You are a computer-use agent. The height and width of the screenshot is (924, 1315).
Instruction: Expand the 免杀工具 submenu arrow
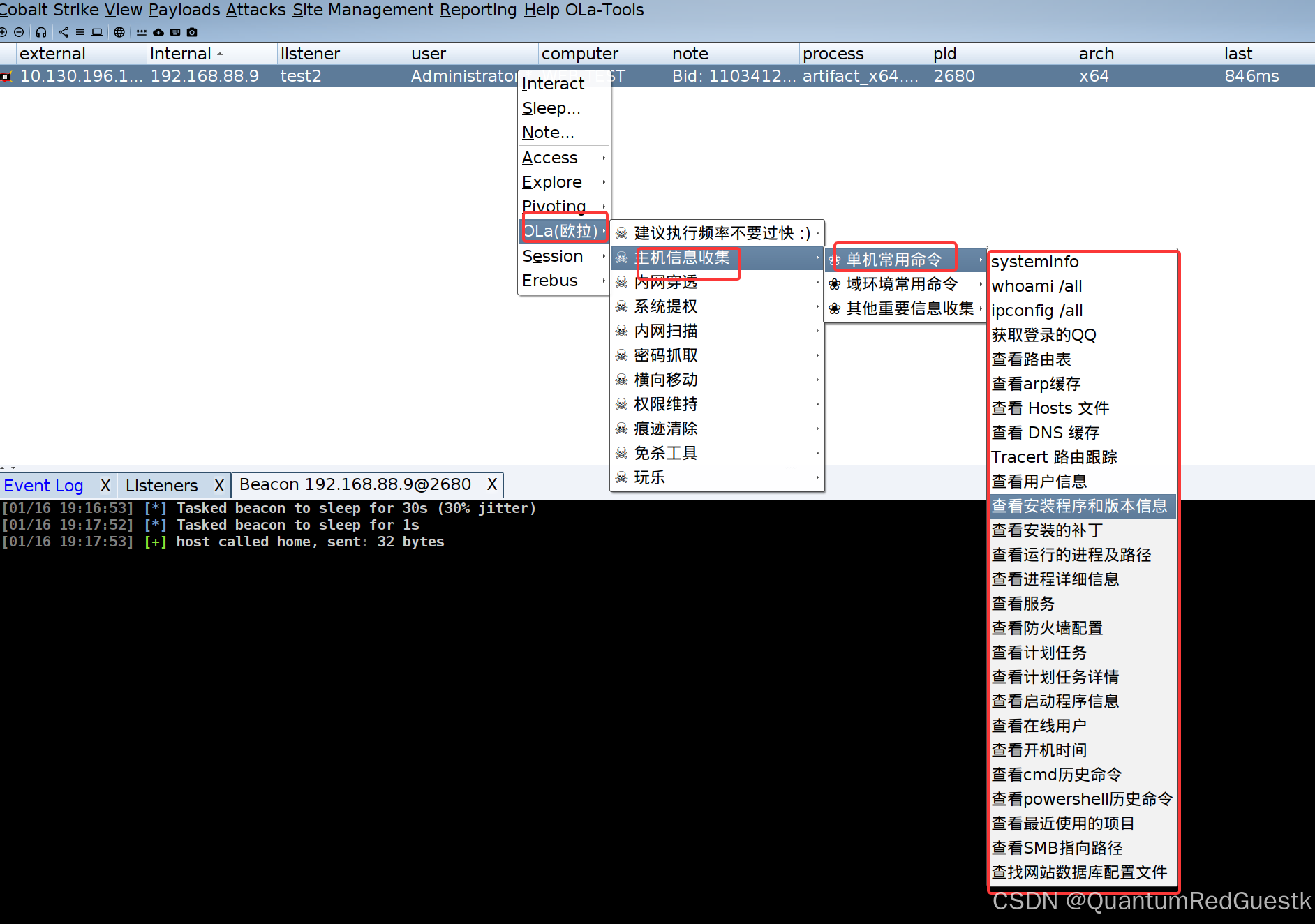[817, 453]
